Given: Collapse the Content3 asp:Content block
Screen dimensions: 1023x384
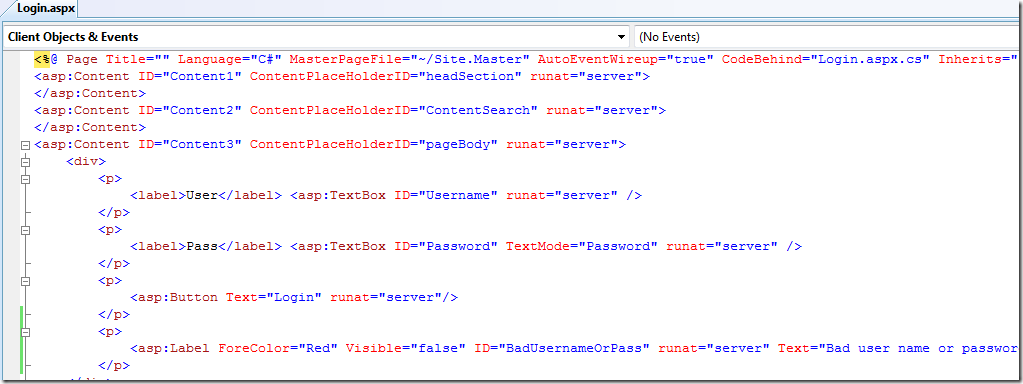Looking at the screenshot, I should [x=25, y=145].
